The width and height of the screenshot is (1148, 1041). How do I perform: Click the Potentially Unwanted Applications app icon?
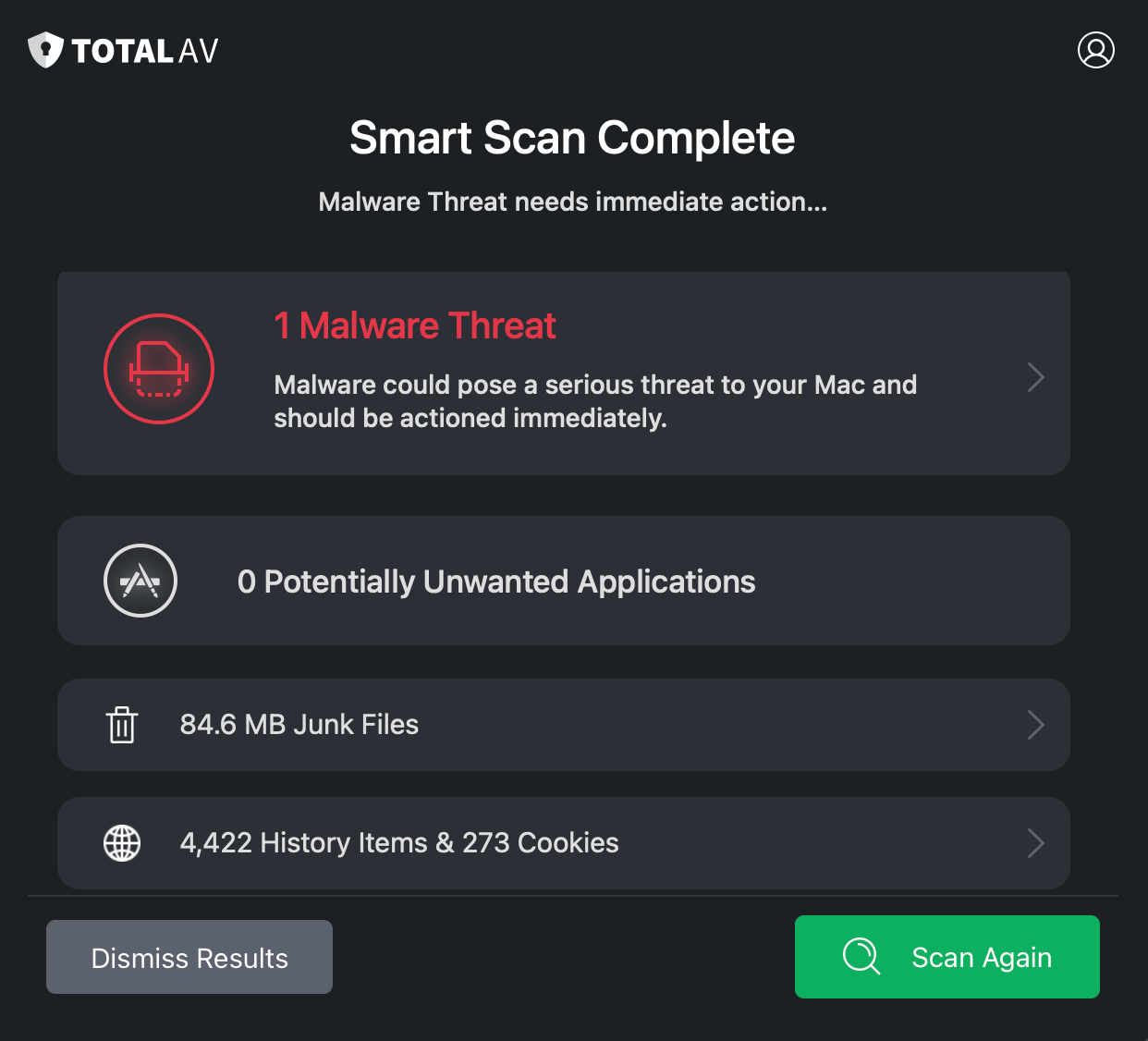(x=140, y=581)
